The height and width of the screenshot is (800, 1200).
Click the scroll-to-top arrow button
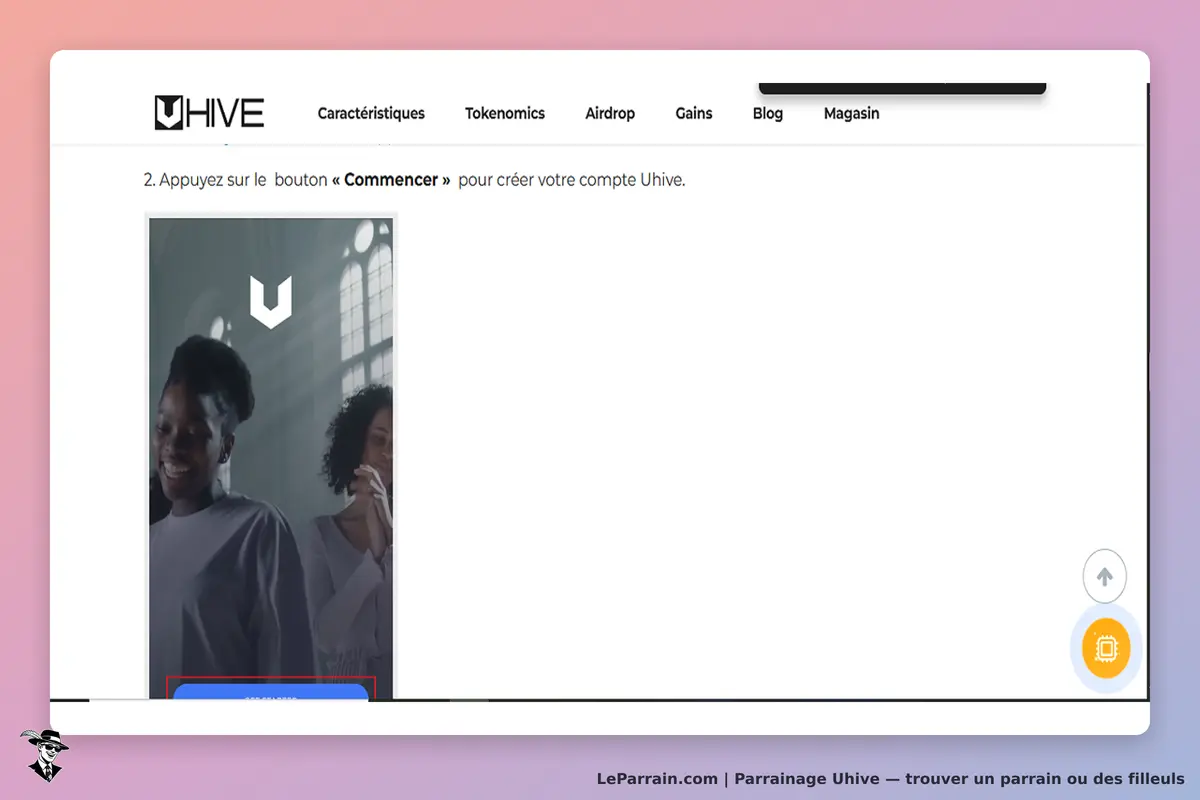point(1105,577)
